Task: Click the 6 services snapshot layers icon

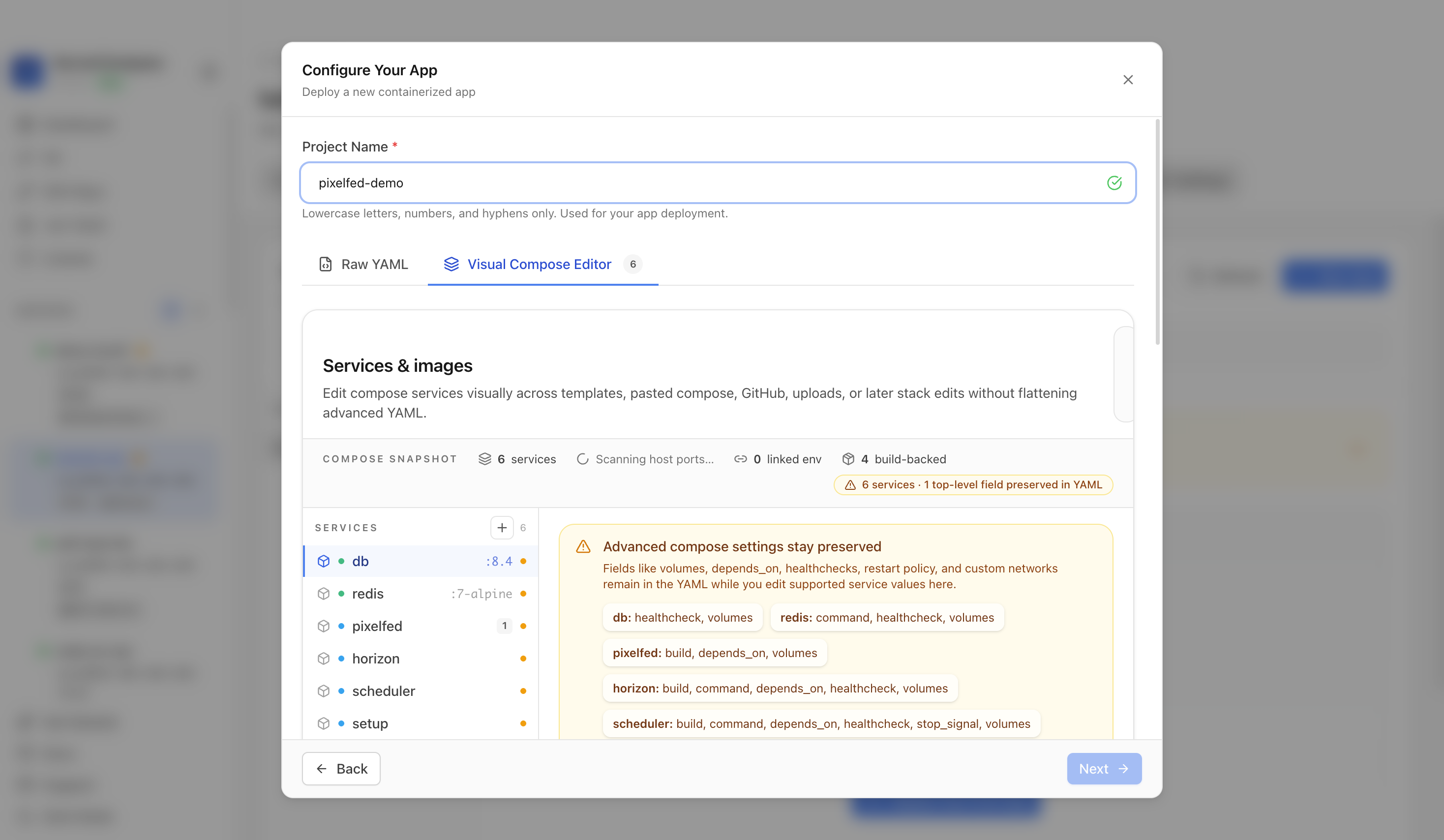Action: pos(485,459)
